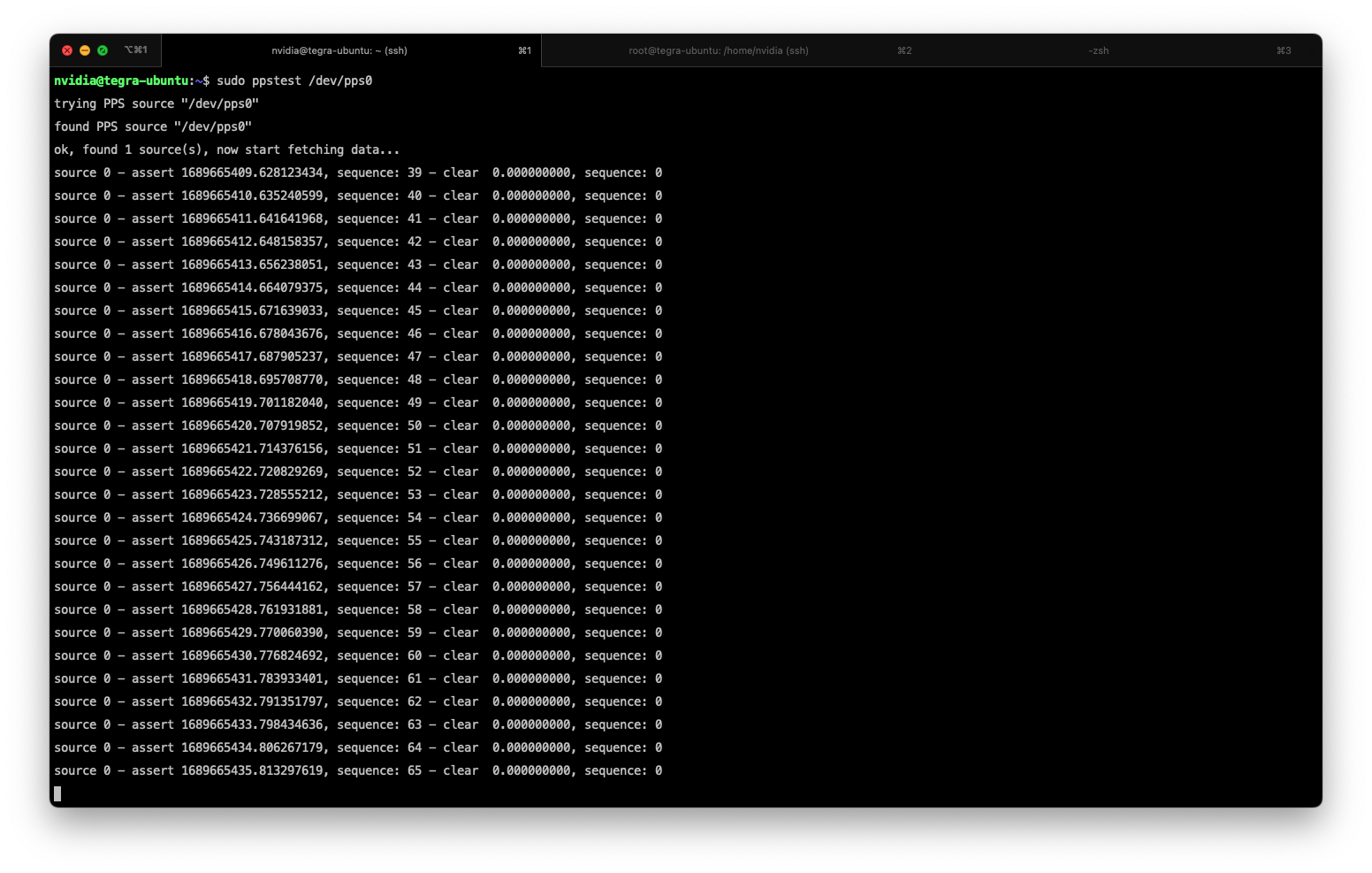
Task: Switch to the root@tegra-ubuntu ssh tab
Action: click(x=718, y=50)
